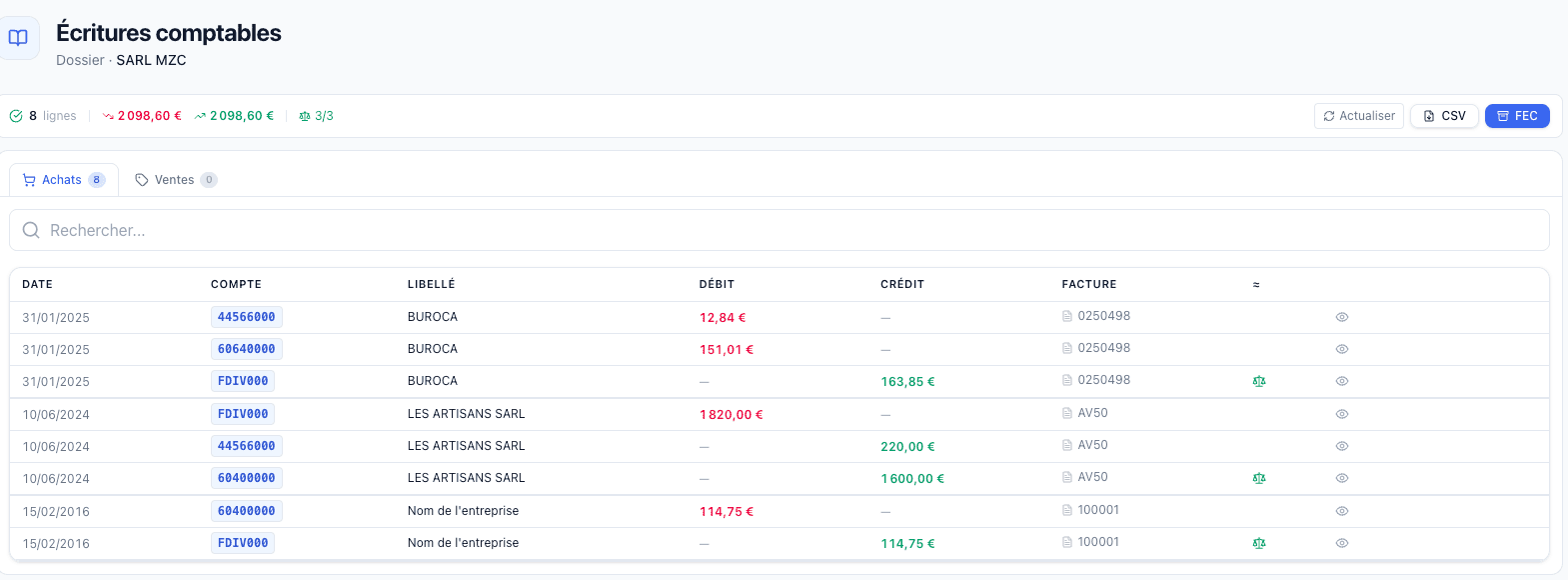The width and height of the screenshot is (1568, 580).
Task: Click the DÉBIT column header
Action: click(717, 284)
